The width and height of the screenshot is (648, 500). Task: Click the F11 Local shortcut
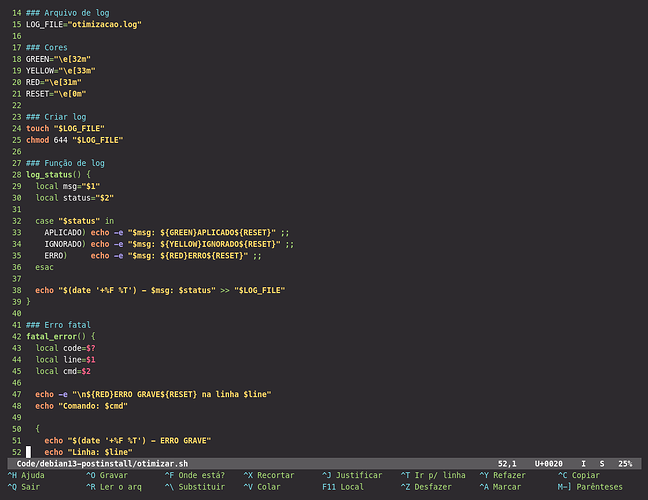click(x=343, y=487)
